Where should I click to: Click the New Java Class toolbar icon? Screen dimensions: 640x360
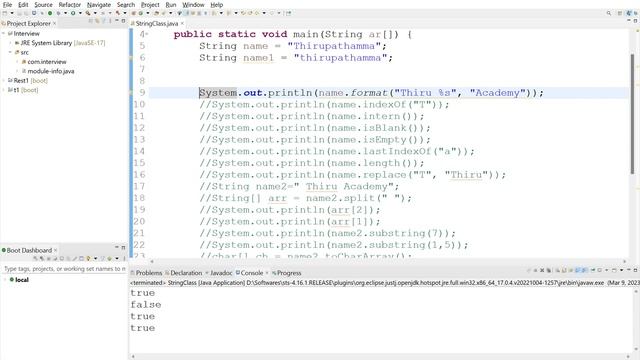(x=140, y=13)
